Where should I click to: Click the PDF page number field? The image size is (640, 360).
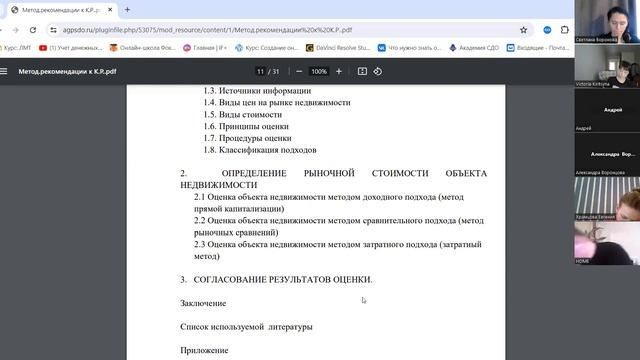260,71
